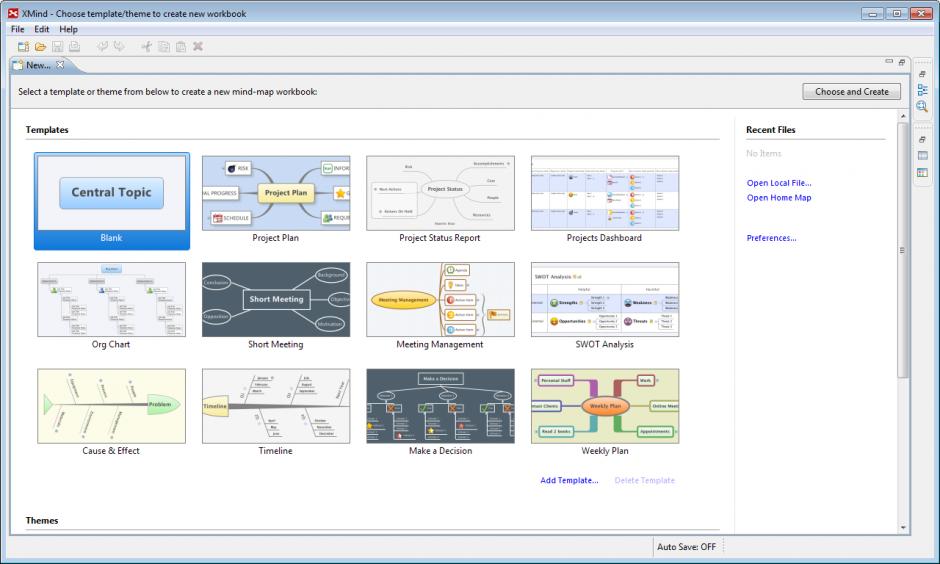This screenshot has width=940, height=564.
Task: Open the Preferences... link
Action: click(x=771, y=238)
